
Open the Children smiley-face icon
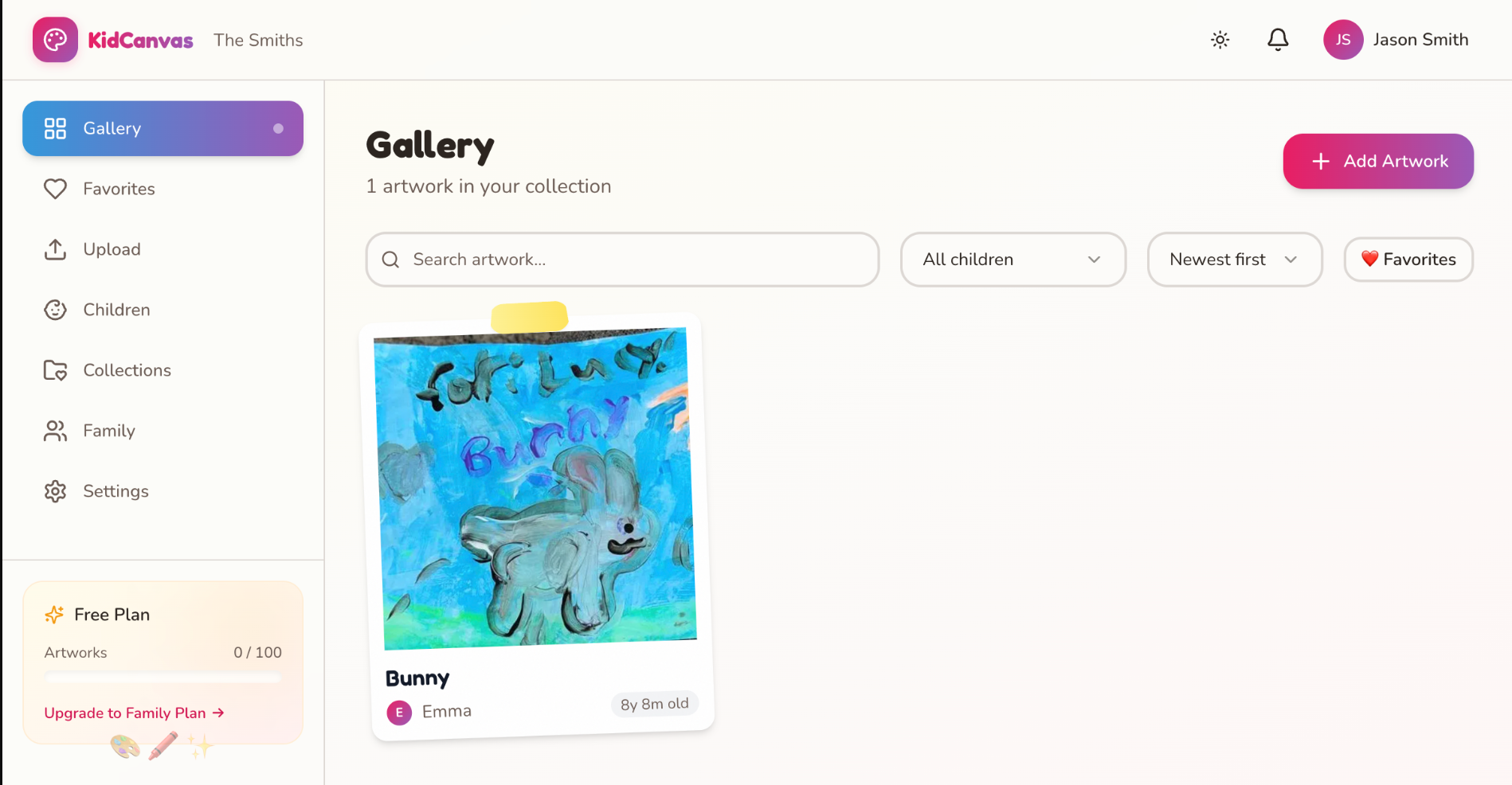point(54,310)
